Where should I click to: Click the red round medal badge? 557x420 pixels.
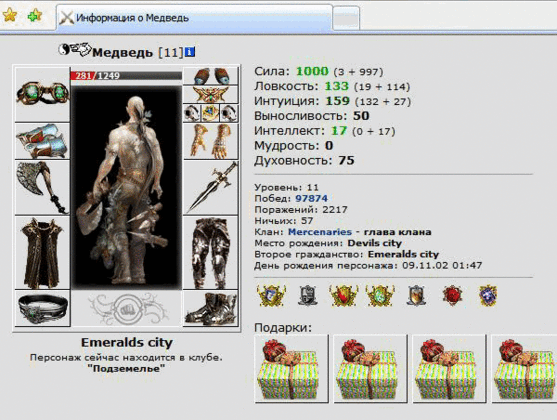pos(452,296)
